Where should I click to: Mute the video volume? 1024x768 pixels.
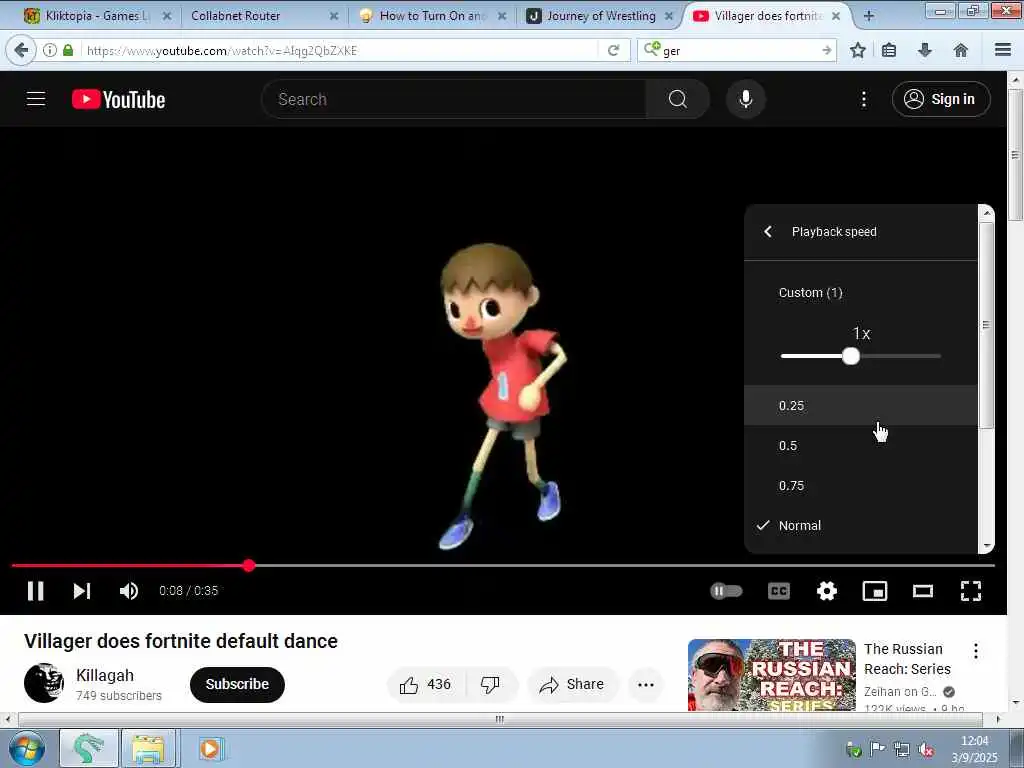tap(129, 591)
